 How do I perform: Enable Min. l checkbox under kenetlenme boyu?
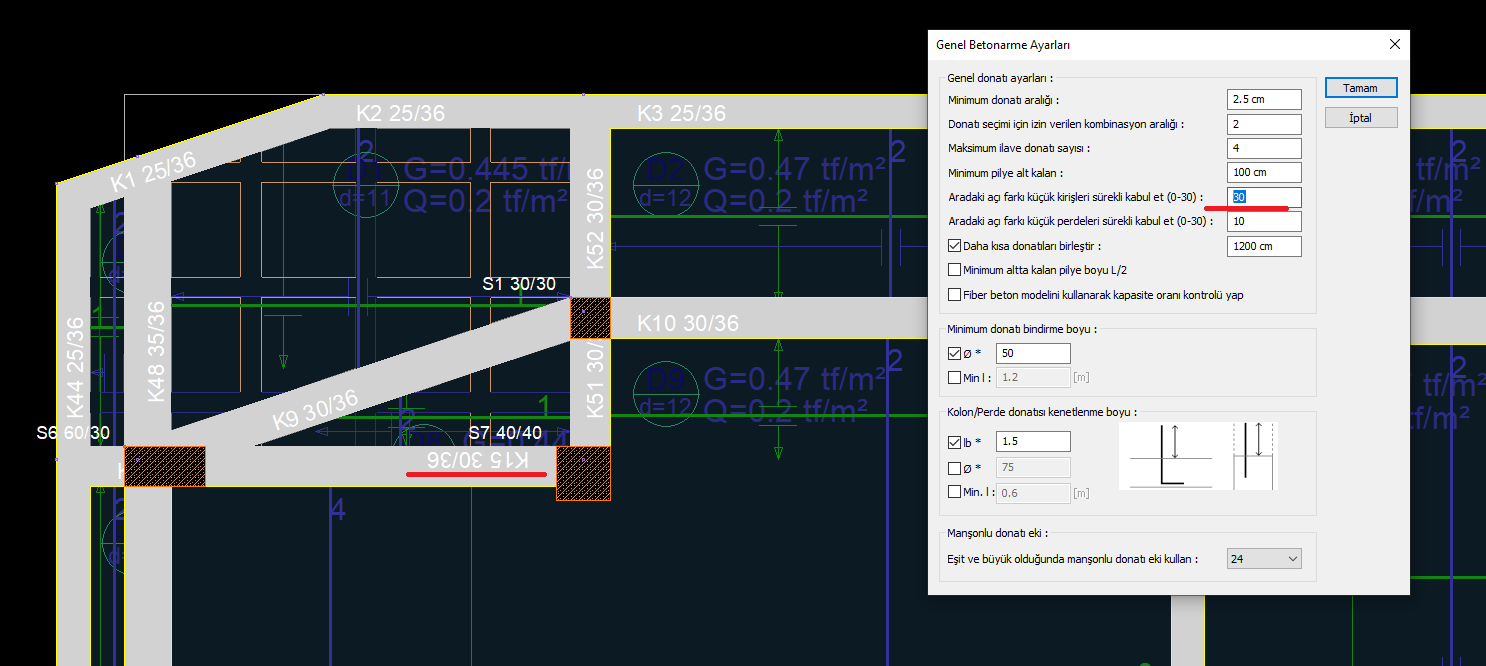pyautogui.click(x=954, y=492)
